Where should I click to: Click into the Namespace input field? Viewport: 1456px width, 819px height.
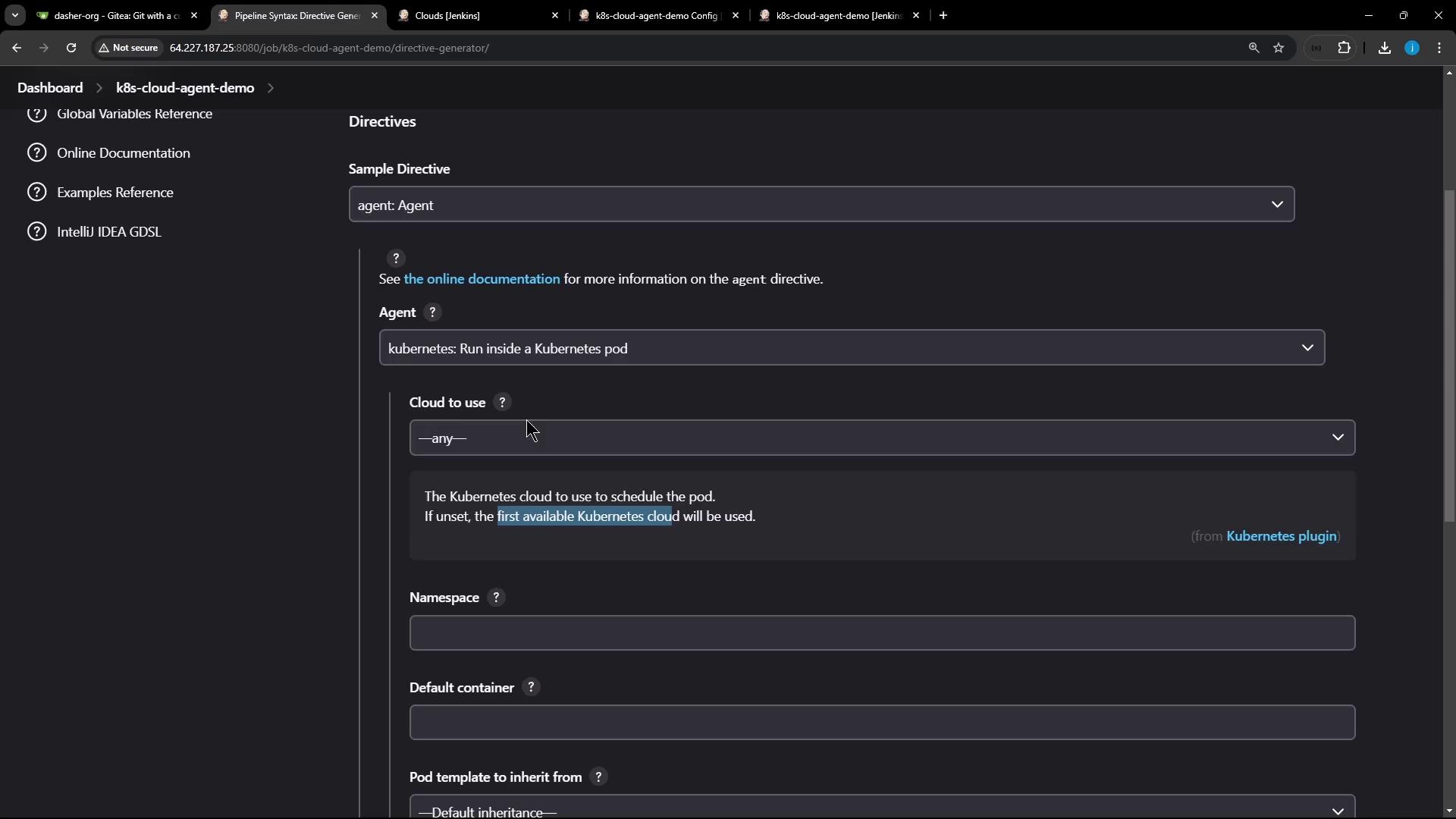coord(881,632)
